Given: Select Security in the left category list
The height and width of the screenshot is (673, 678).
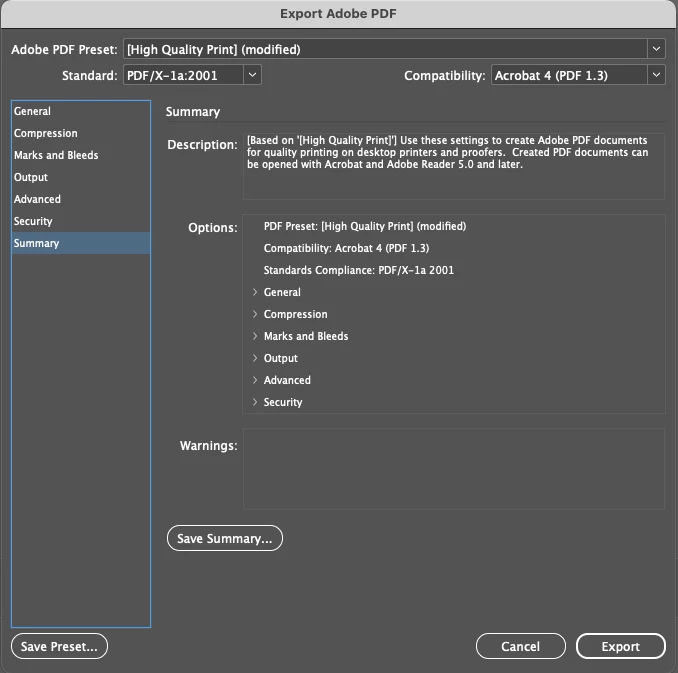Looking at the screenshot, I should coord(81,221).
